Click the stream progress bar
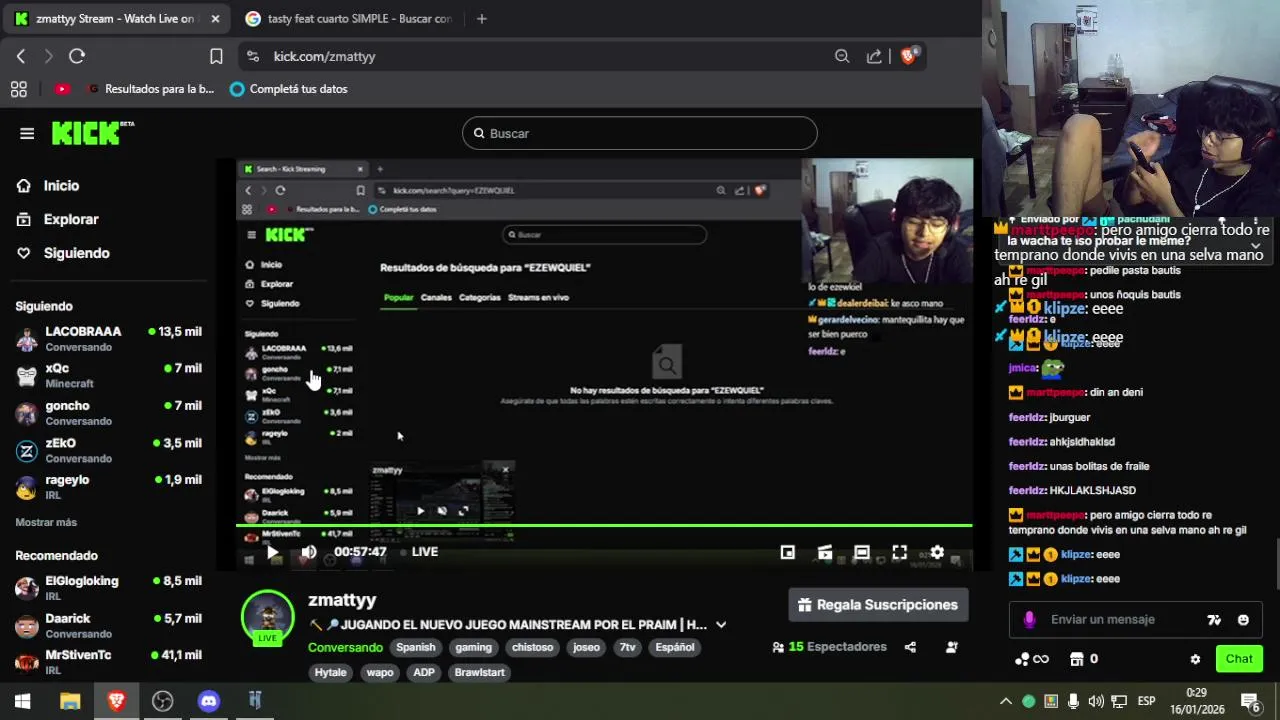 click(604, 525)
